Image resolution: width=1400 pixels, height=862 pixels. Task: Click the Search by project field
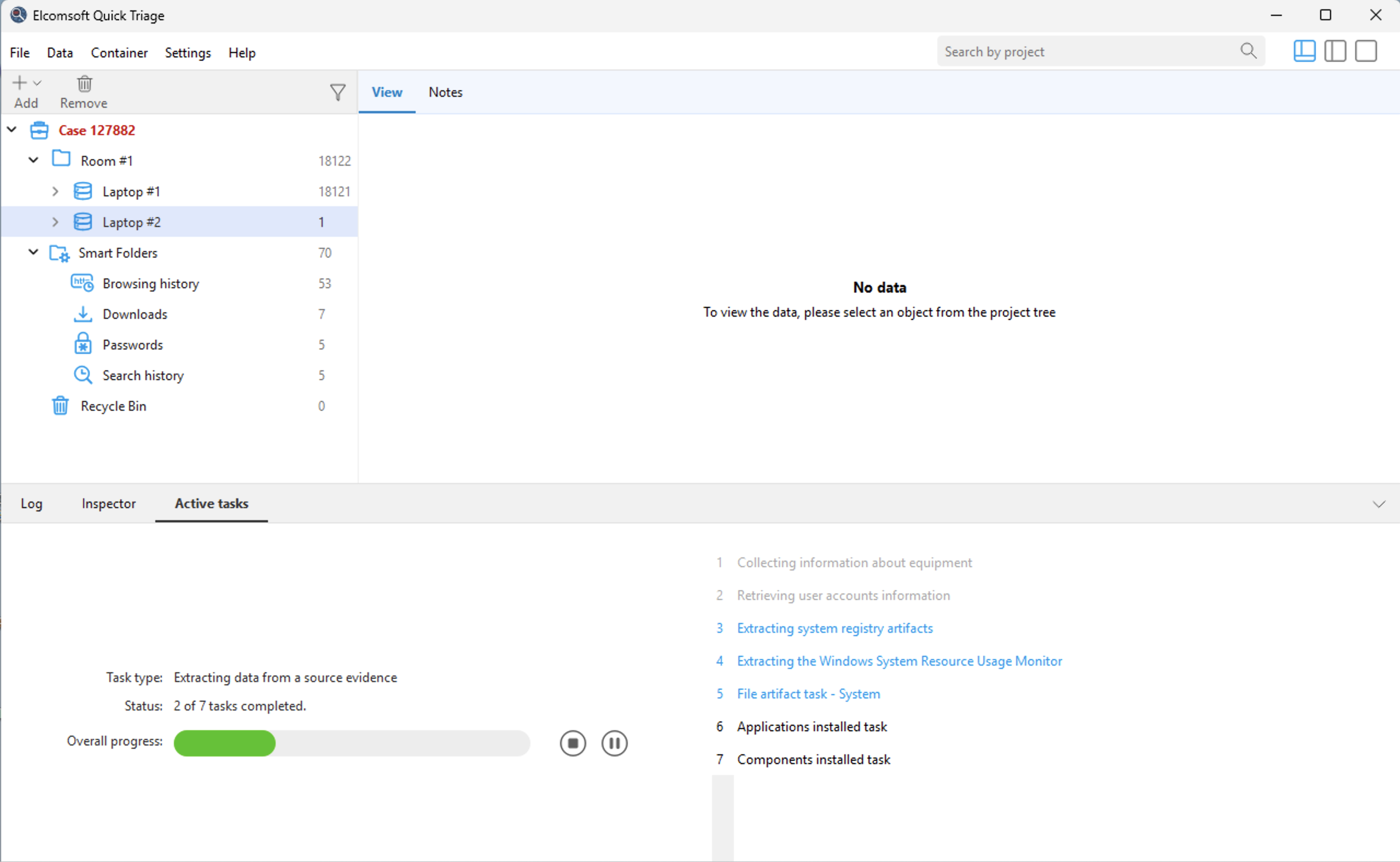pos(1083,51)
